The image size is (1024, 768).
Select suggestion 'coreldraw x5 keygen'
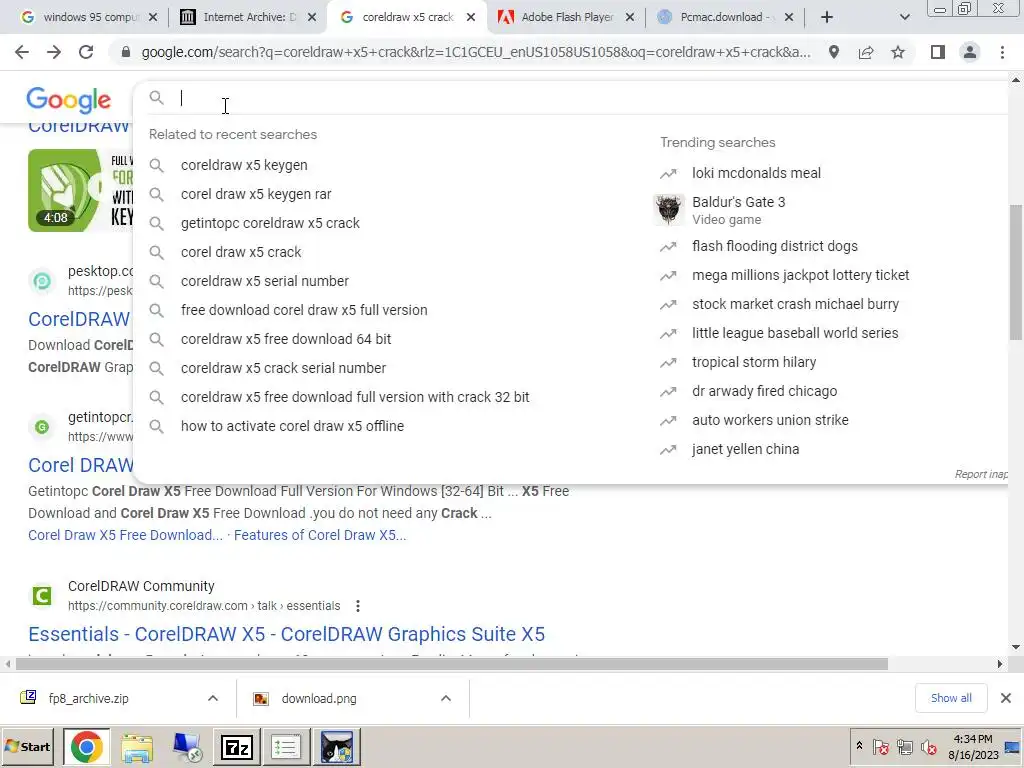(x=244, y=165)
